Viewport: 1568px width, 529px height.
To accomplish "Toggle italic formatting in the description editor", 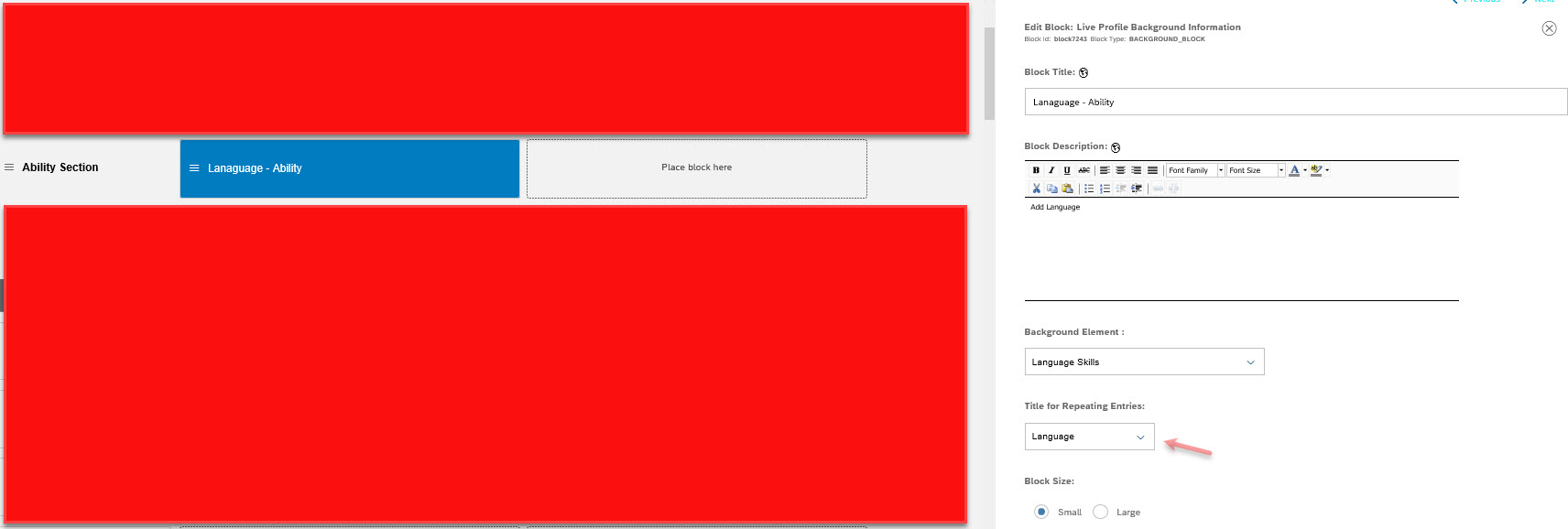I will click(1051, 170).
